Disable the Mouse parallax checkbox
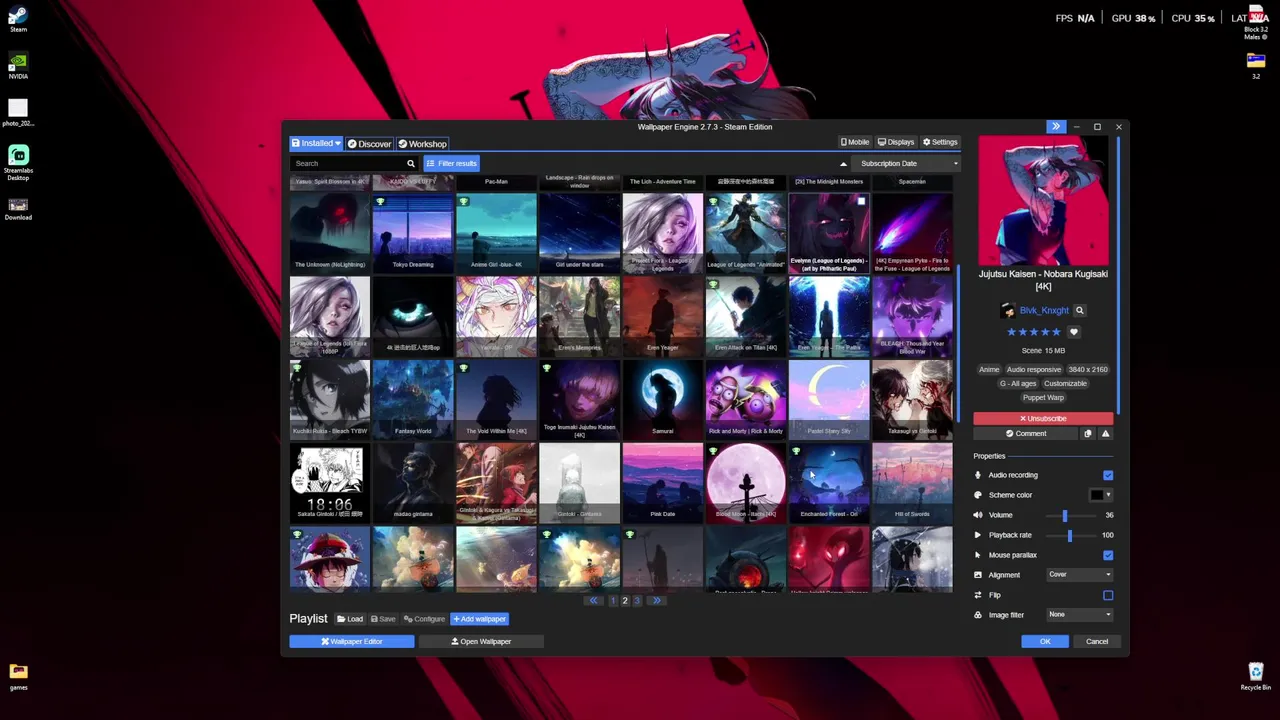This screenshot has width=1280, height=720. [1108, 555]
